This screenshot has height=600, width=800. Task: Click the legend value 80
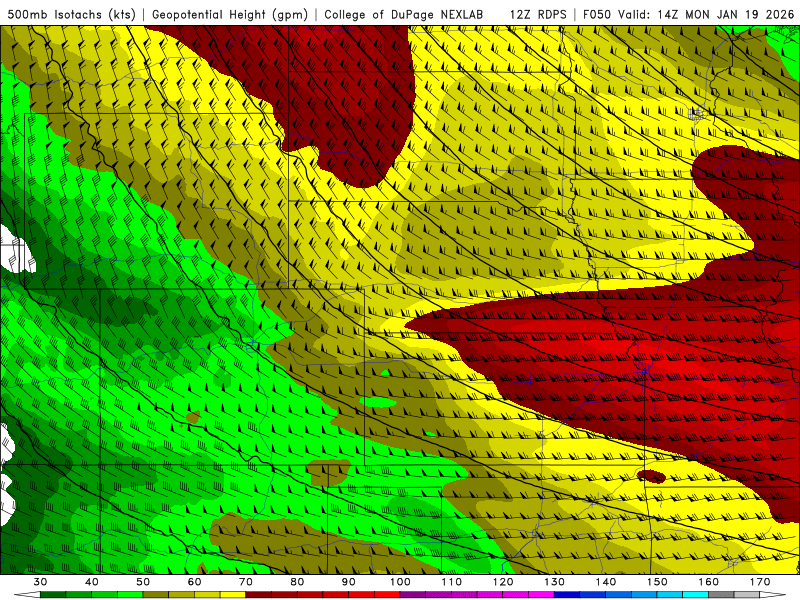click(297, 581)
